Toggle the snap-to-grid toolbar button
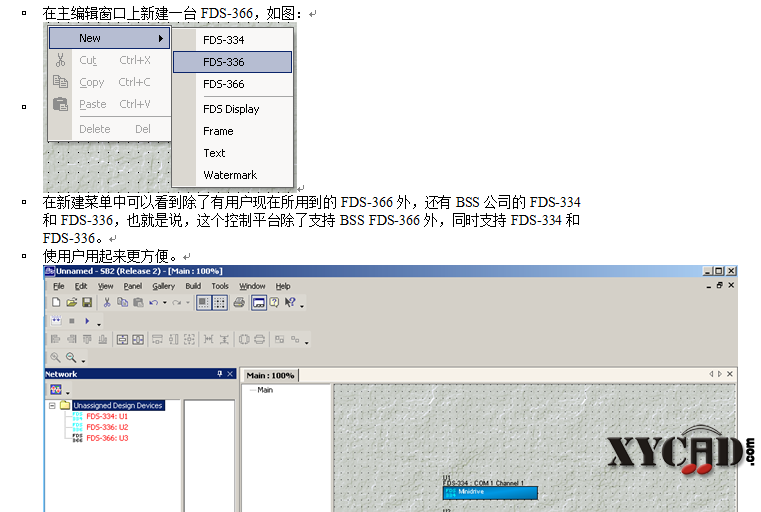Image resolution: width=761 pixels, height=512 pixels. click(x=203, y=302)
